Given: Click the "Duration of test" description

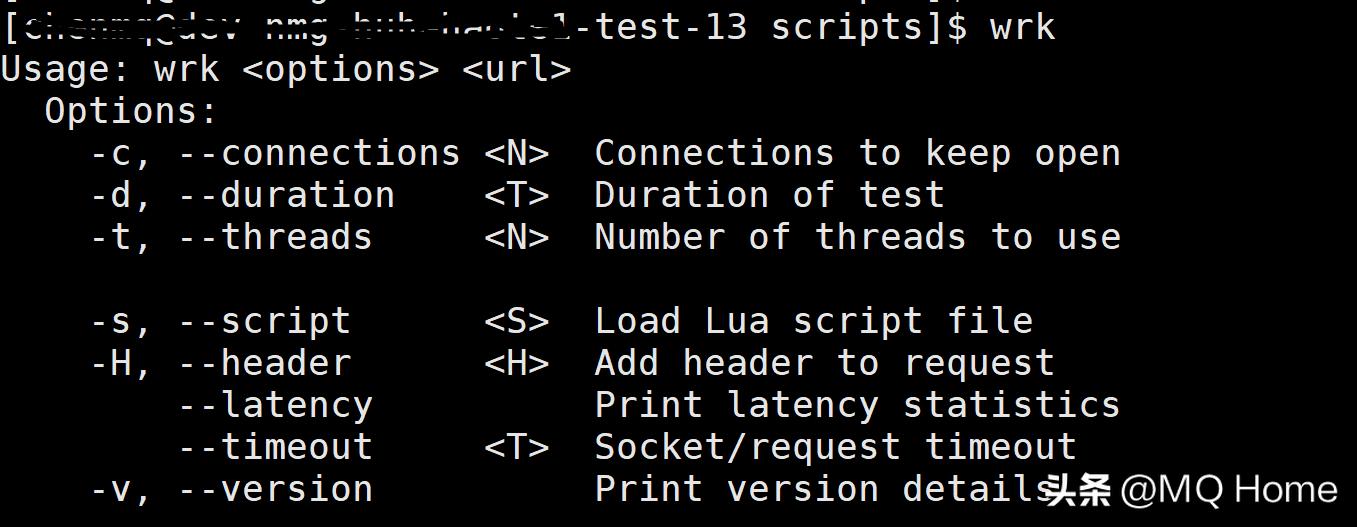Looking at the screenshot, I should 769,196.
